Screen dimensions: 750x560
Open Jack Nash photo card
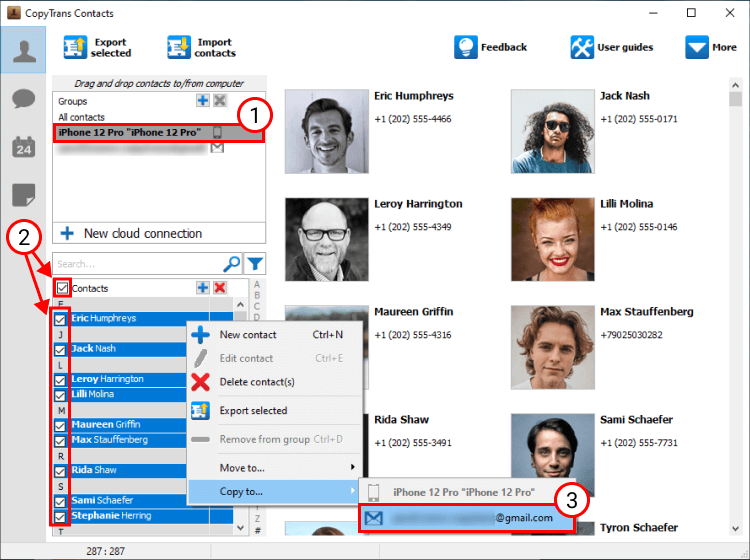[552, 132]
